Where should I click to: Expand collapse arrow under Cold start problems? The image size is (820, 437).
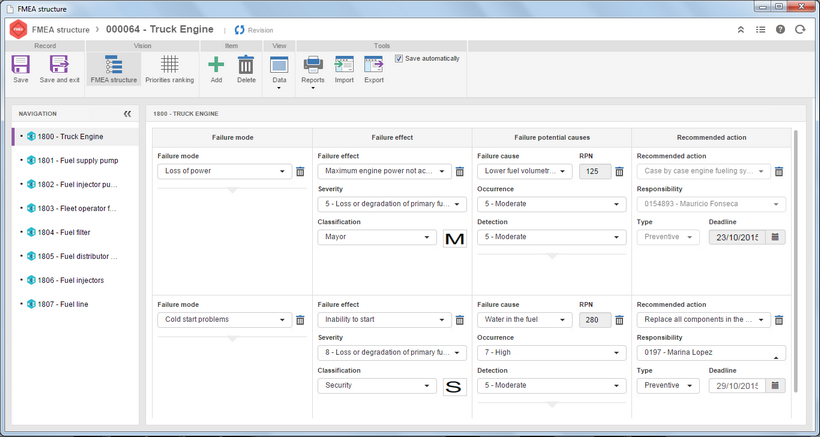coord(232,339)
